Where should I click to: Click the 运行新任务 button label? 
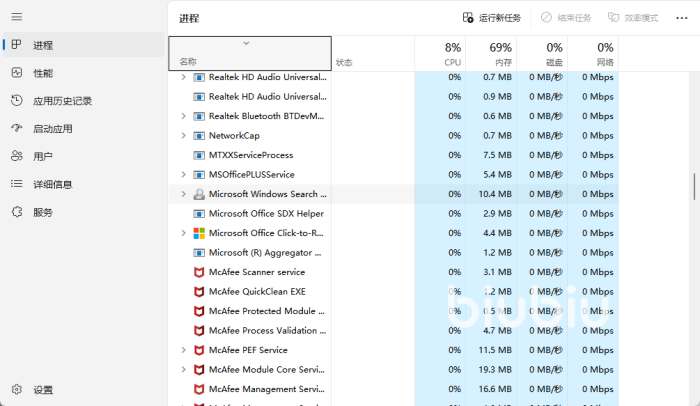click(x=500, y=18)
